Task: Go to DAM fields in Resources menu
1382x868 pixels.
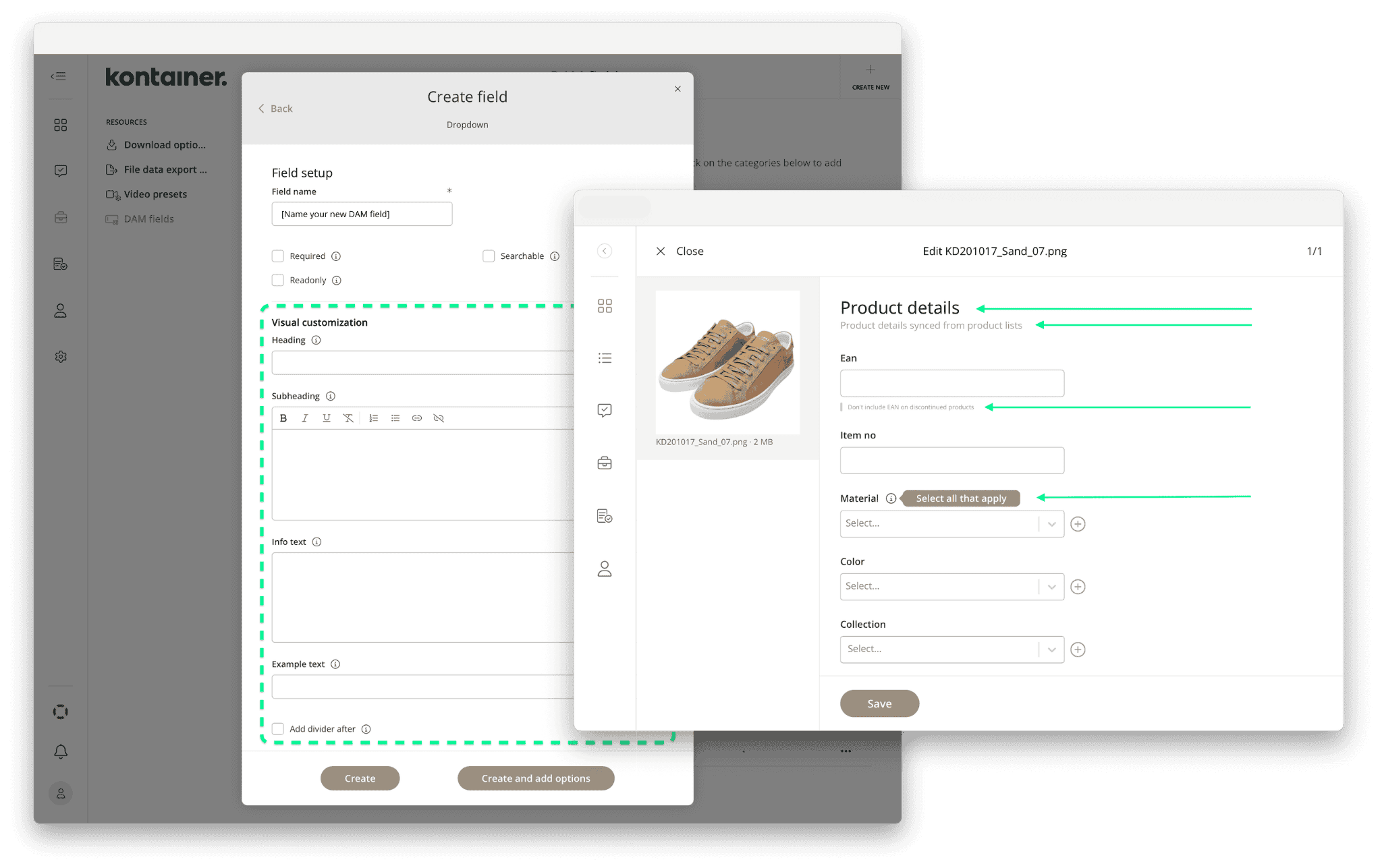Action: [x=149, y=219]
